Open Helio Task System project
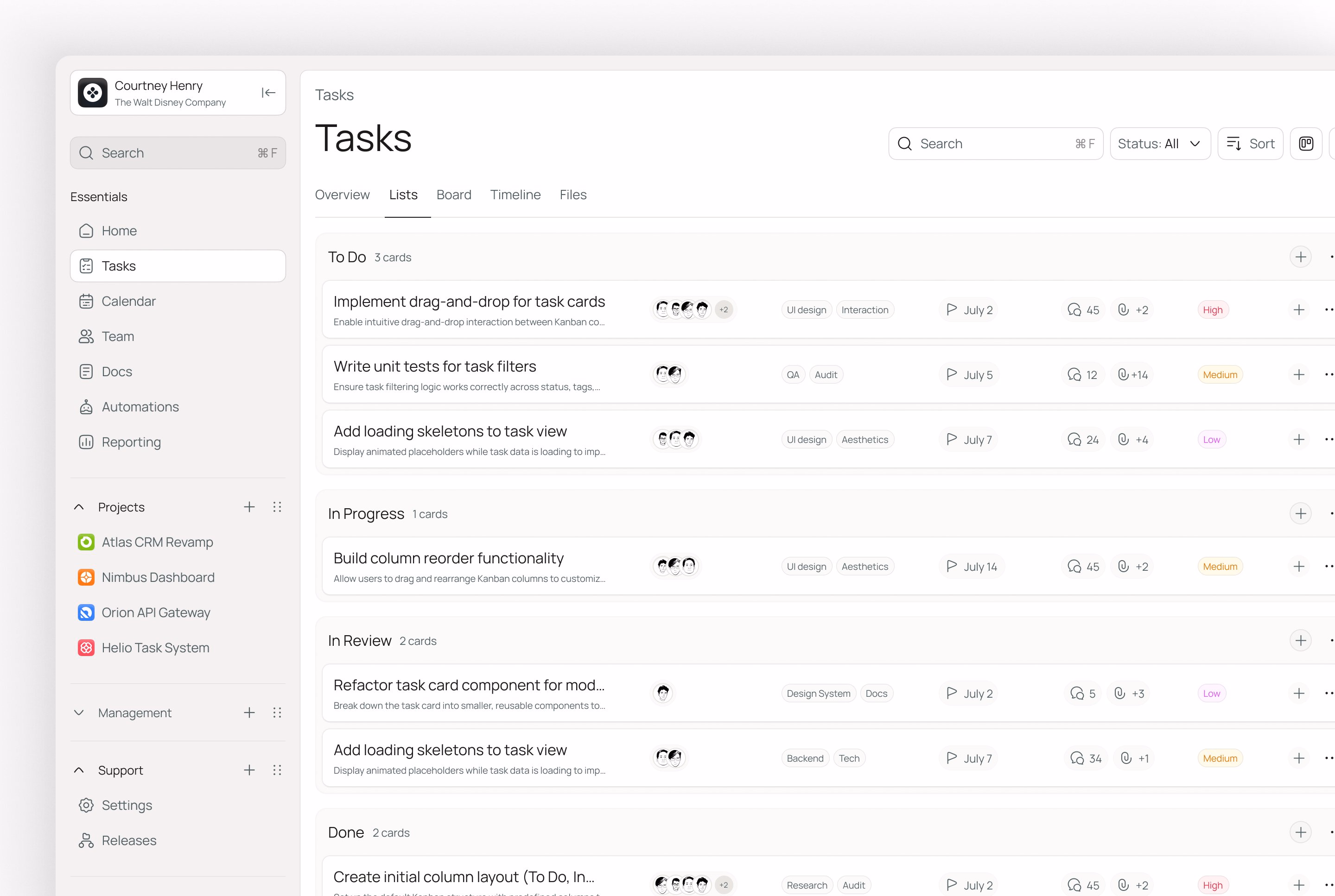Screen dimensions: 1335x896 tap(178, 648)
